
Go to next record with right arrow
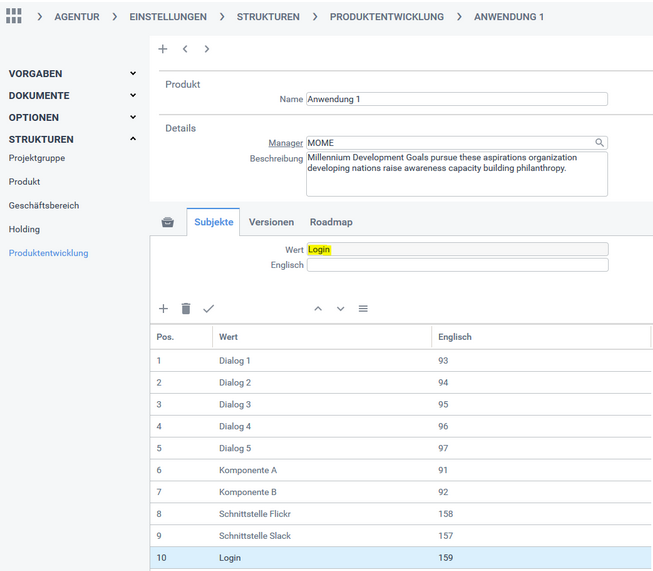207,49
